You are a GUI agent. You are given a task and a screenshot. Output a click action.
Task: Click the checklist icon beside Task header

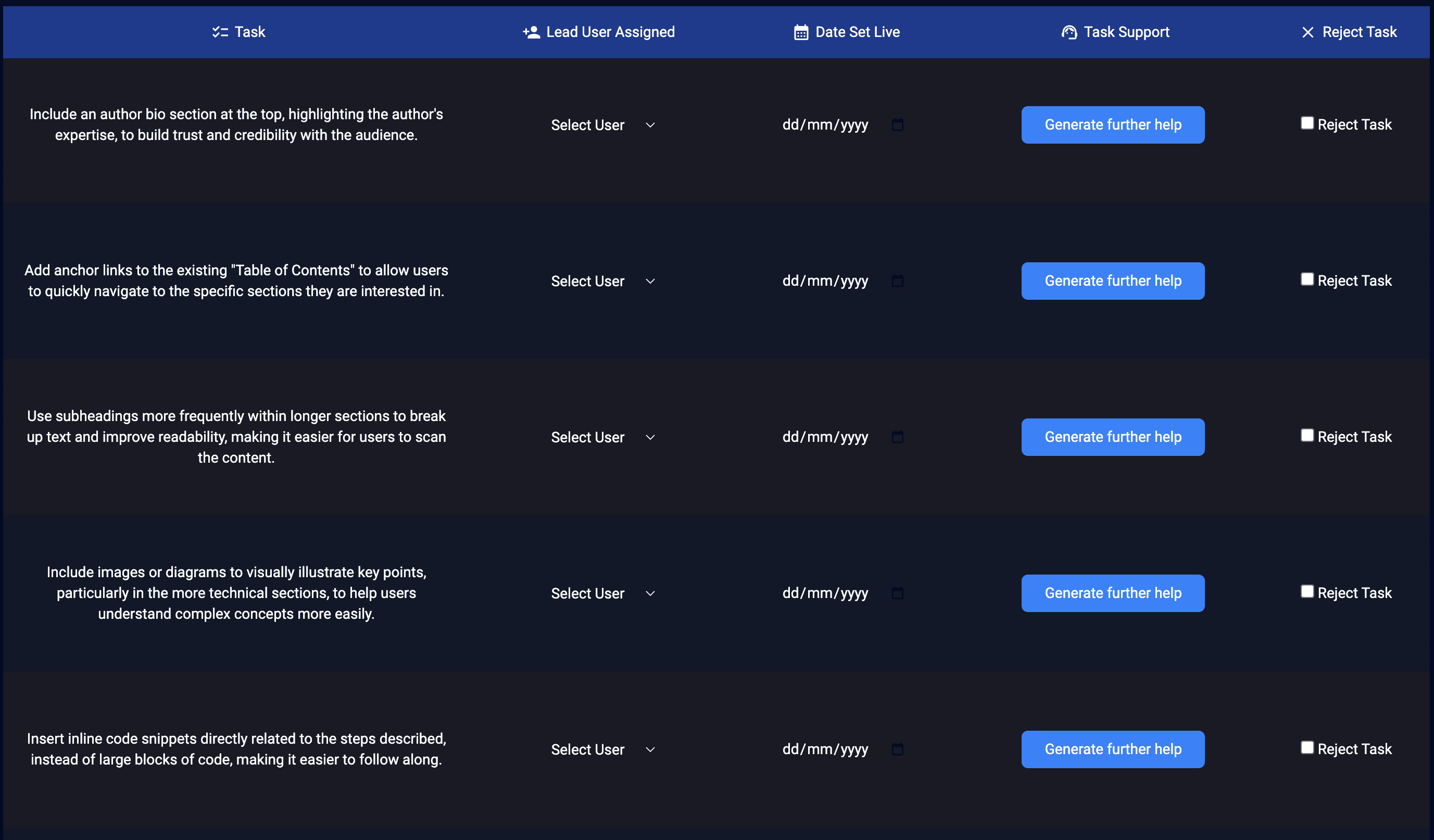(220, 32)
